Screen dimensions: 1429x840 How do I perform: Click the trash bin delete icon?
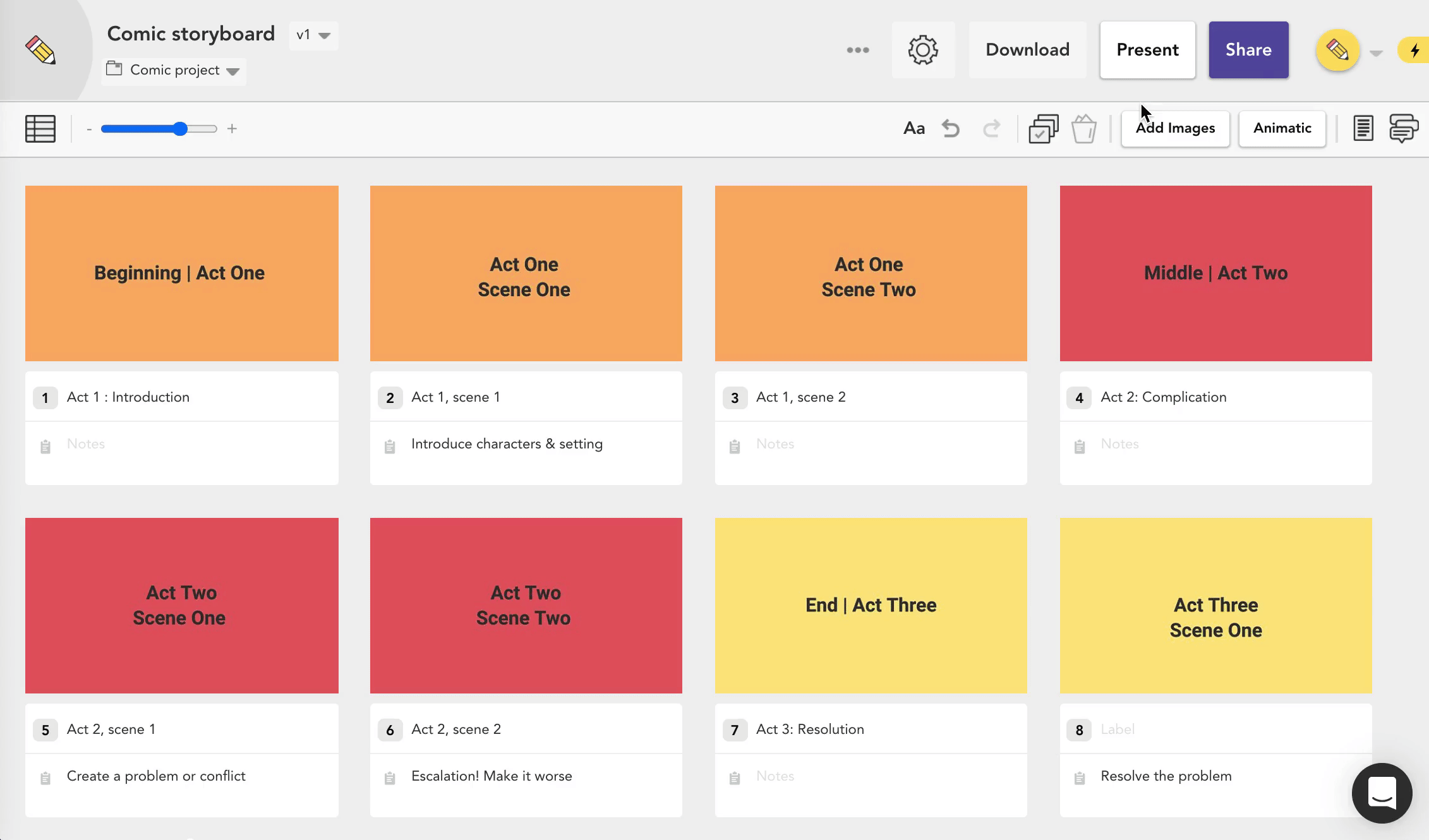1084,129
